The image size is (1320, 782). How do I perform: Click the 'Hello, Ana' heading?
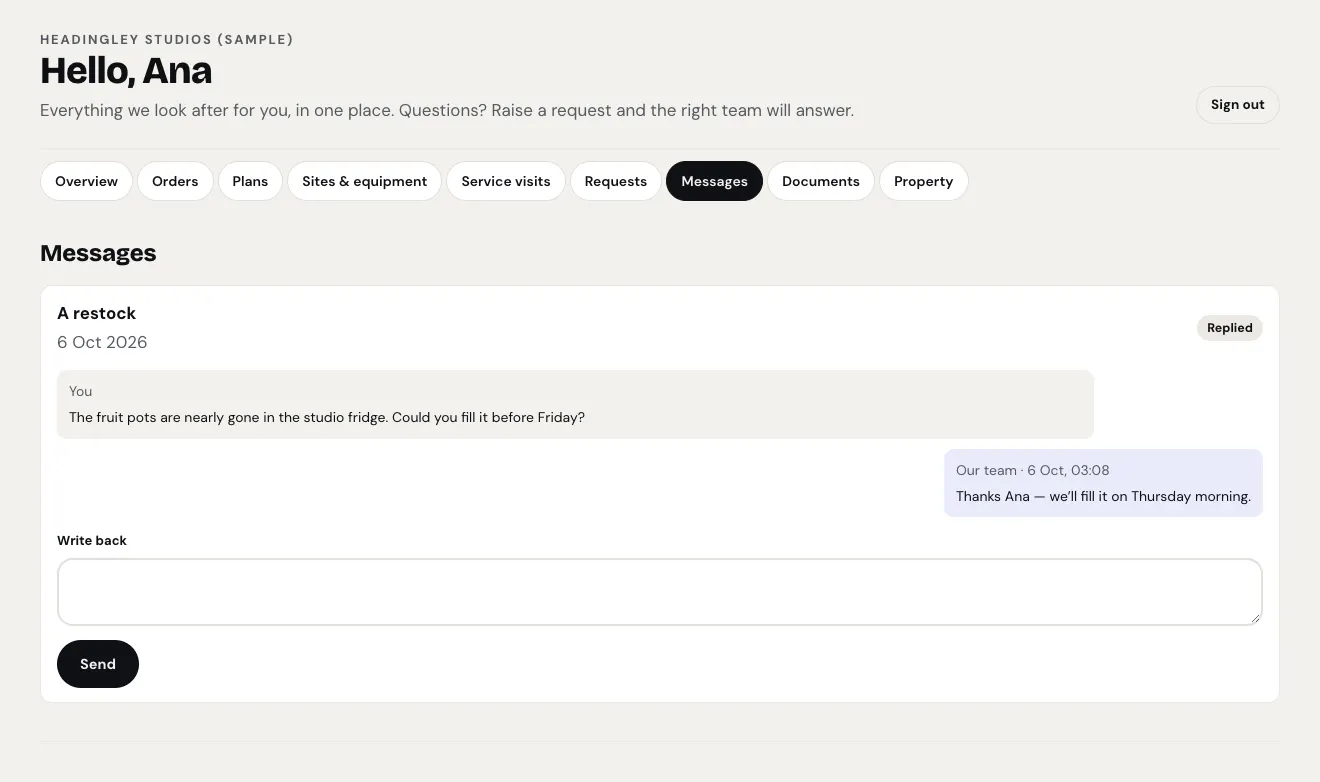coord(126,71)
